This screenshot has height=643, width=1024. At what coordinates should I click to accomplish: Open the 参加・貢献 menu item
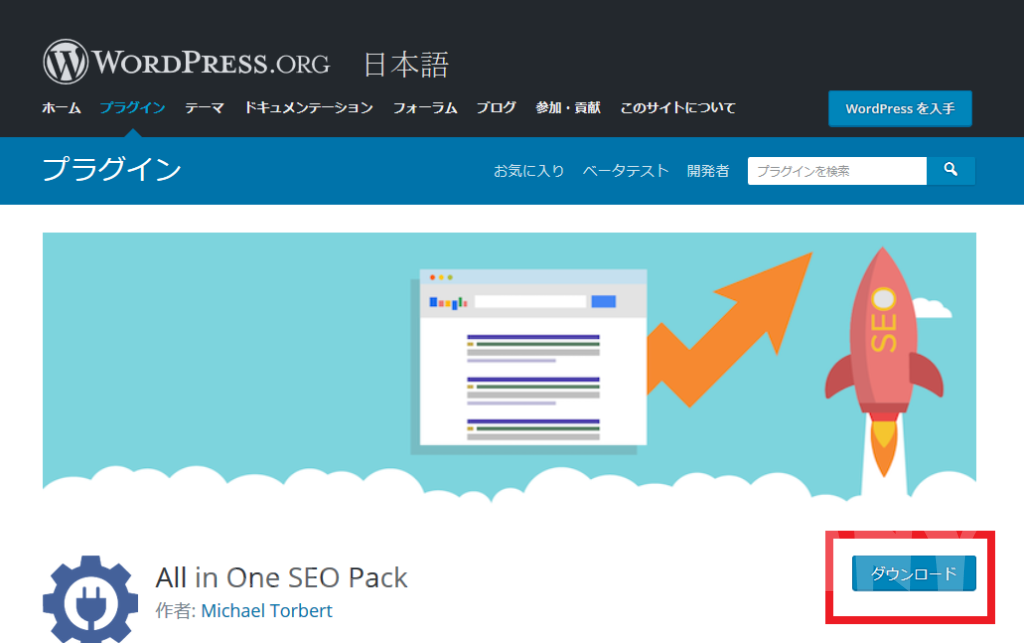(568, 108)
